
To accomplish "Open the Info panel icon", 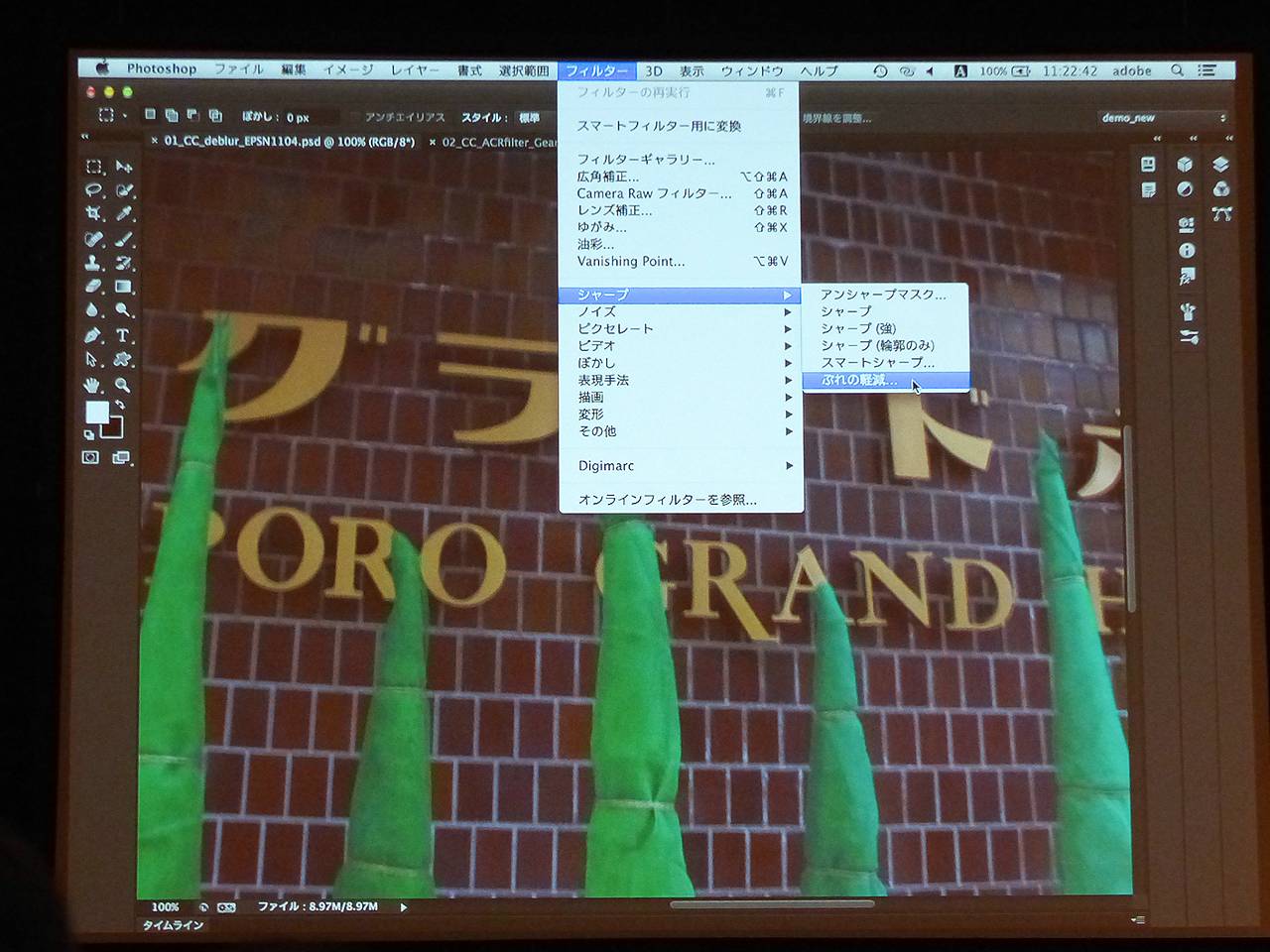I will click(1186, 251).
